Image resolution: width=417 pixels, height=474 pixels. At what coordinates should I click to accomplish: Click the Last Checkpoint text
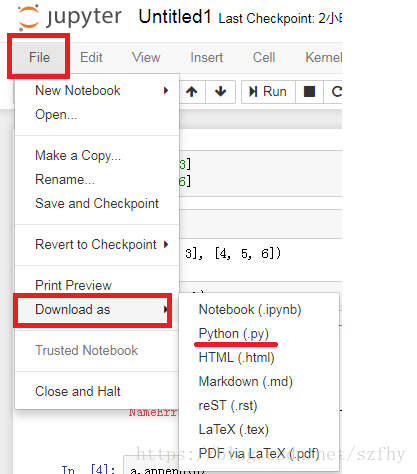[280, 18]
